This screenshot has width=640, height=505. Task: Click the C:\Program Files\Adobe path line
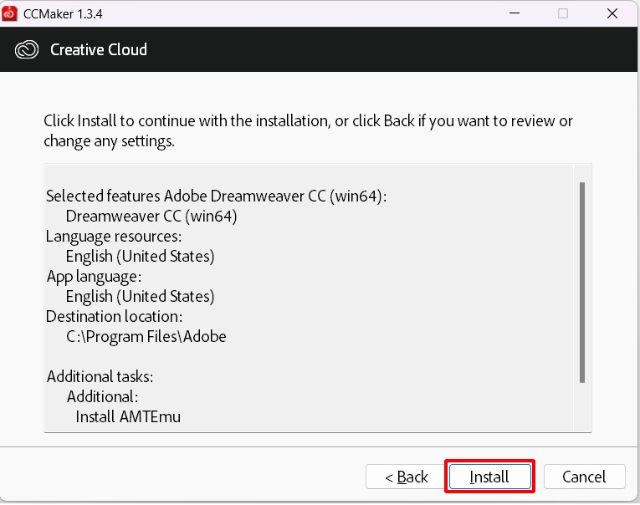tap(146, 337)
